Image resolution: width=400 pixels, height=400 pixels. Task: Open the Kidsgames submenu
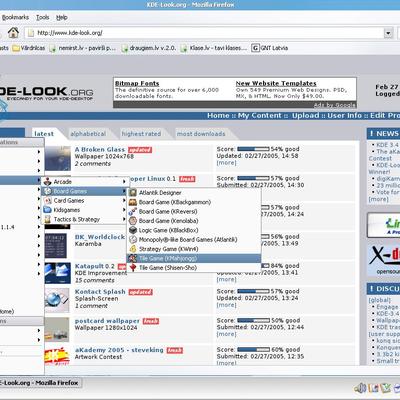[85, 210]
